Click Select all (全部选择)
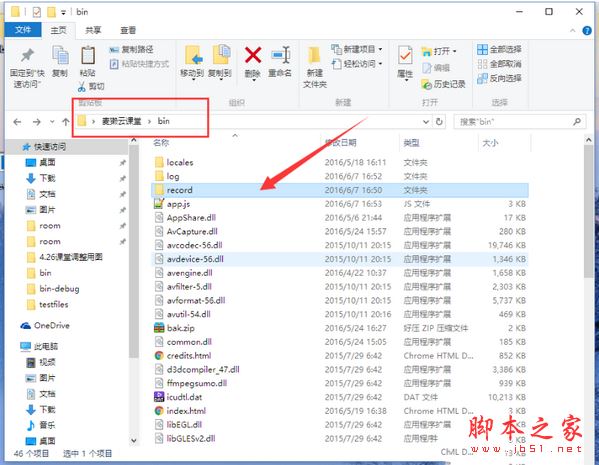 pyautogui.click(x=499, y=49)
